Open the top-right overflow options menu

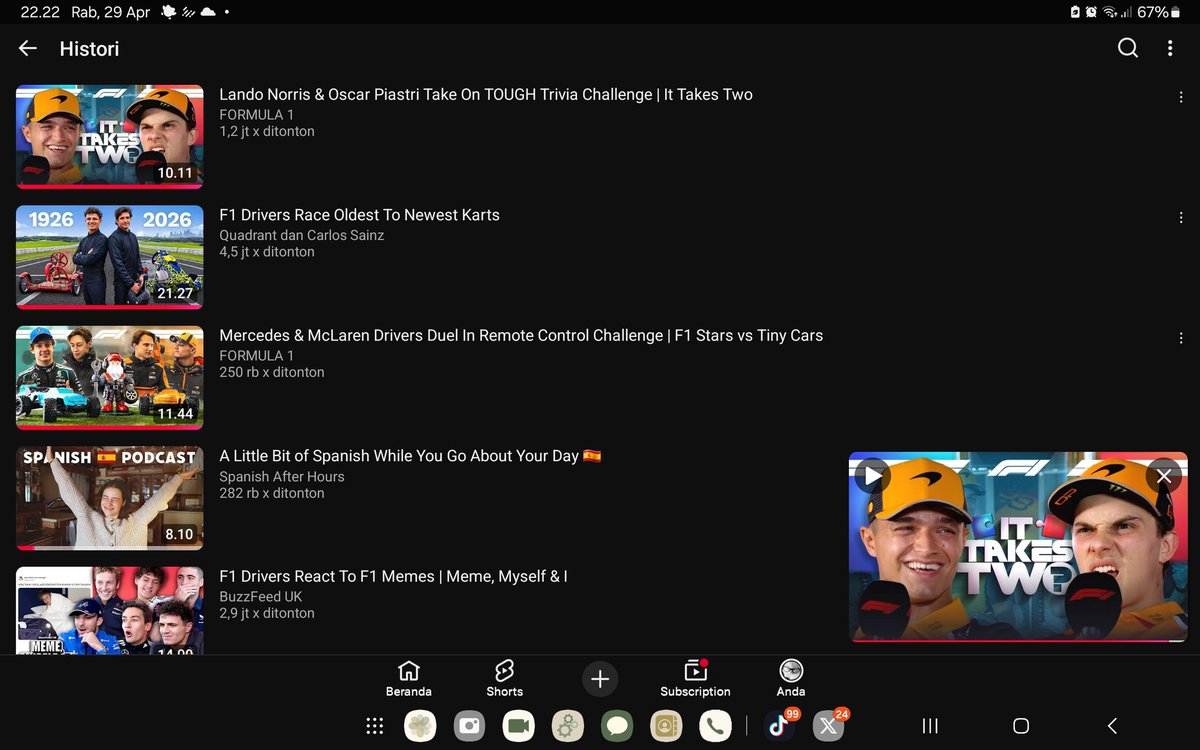tap(1170, 48)
